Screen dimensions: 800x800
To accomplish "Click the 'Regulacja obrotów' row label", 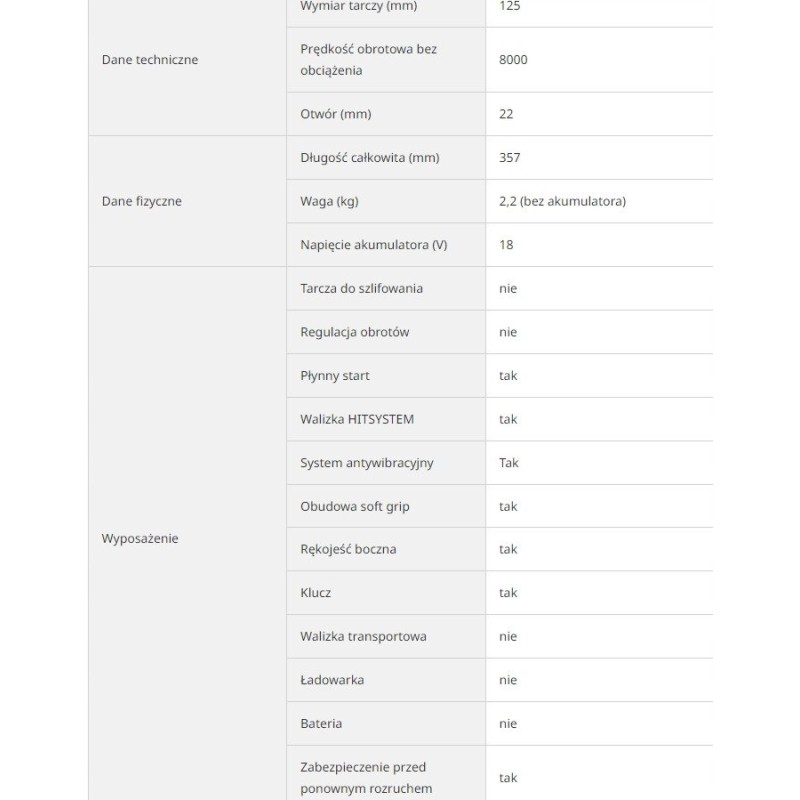I will pos(354,332).
